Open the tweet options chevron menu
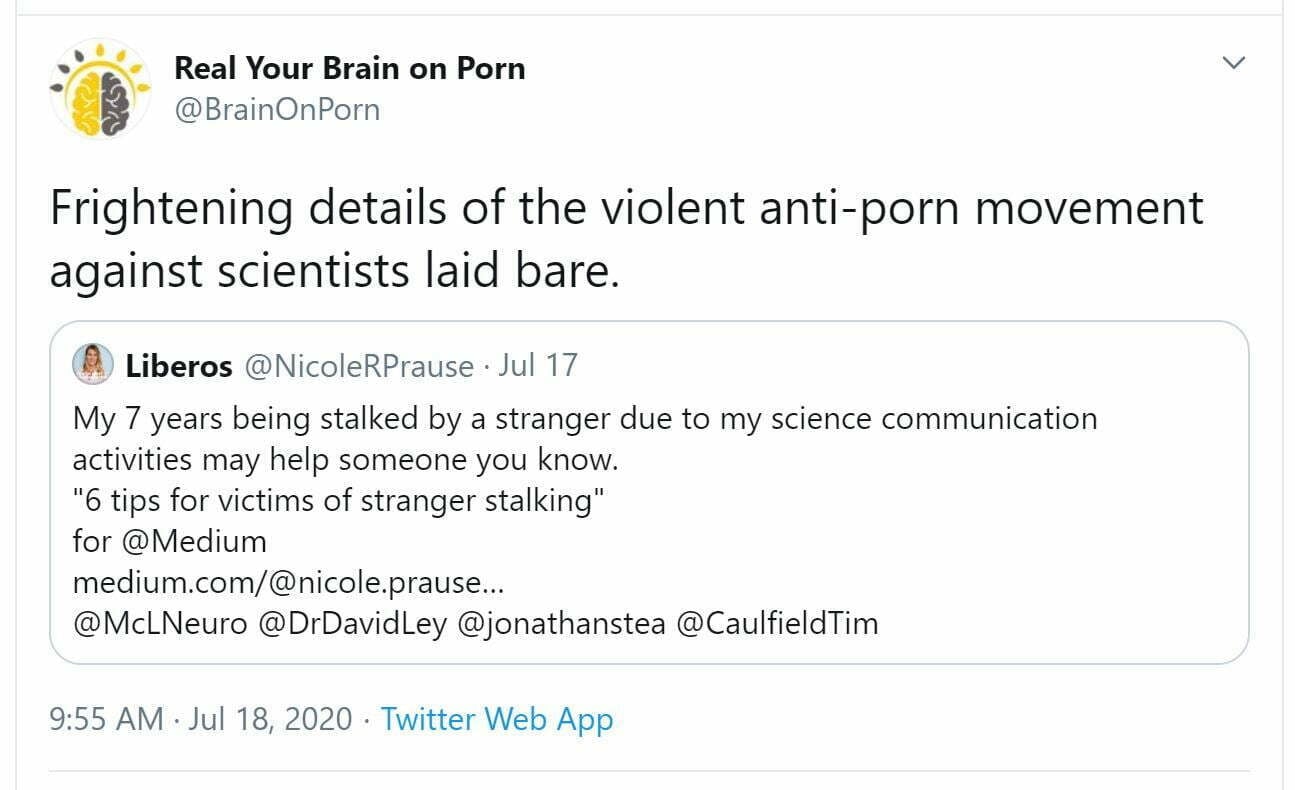Image resolution: width=1295 pixels, height=790 pixels. [1235, 63]
